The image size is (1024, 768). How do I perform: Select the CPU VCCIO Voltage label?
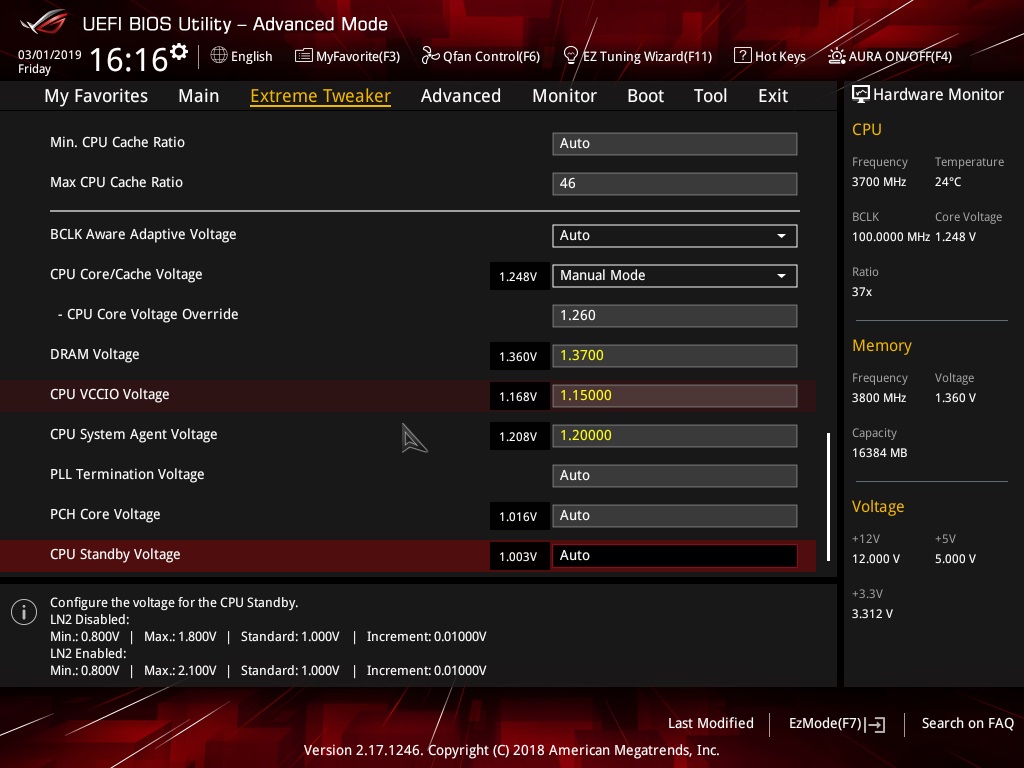[110, 394]
